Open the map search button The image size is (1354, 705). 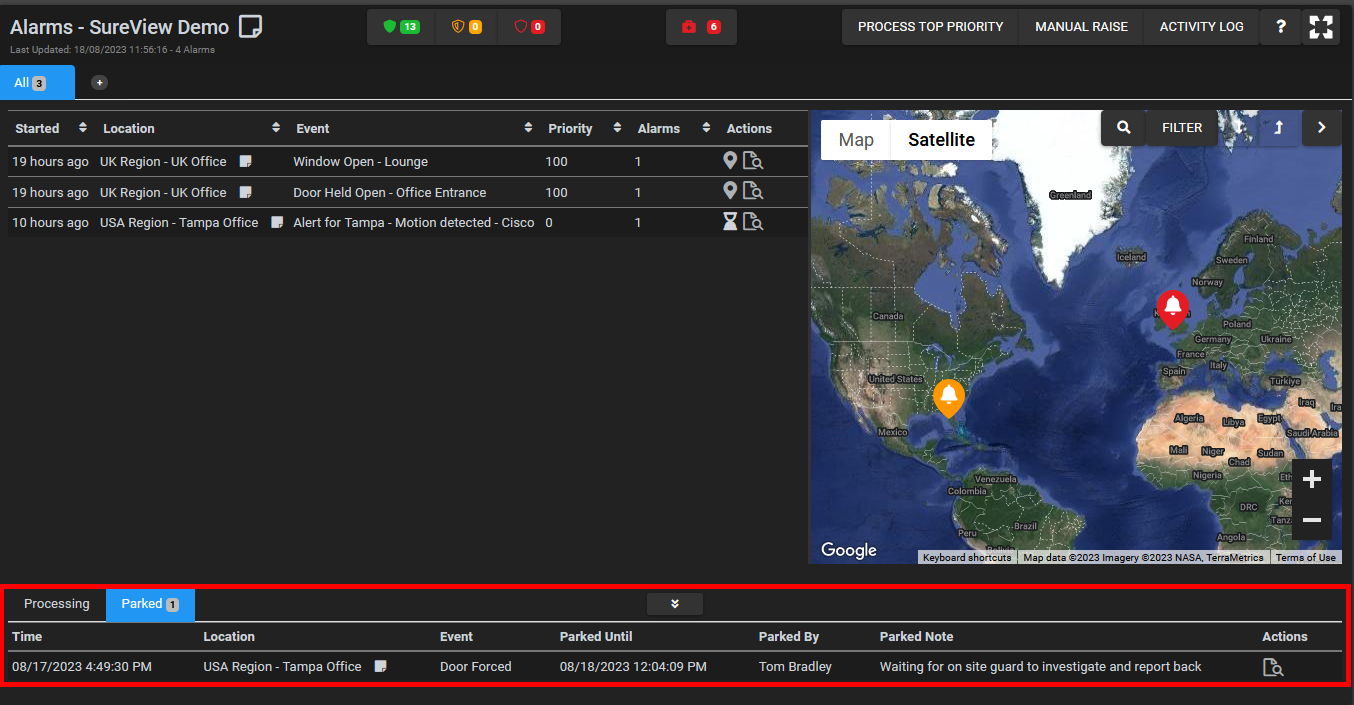point(1124,128)
